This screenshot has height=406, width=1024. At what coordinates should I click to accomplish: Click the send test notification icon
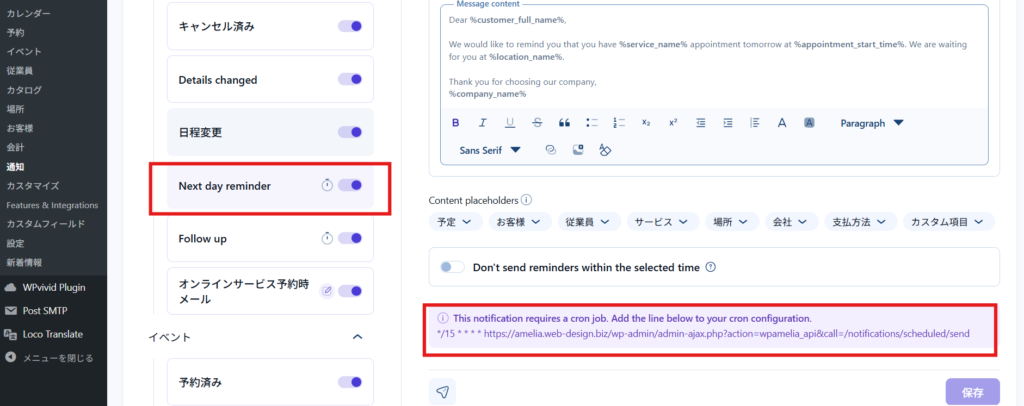pyautogui.click(x=442, y=392)
